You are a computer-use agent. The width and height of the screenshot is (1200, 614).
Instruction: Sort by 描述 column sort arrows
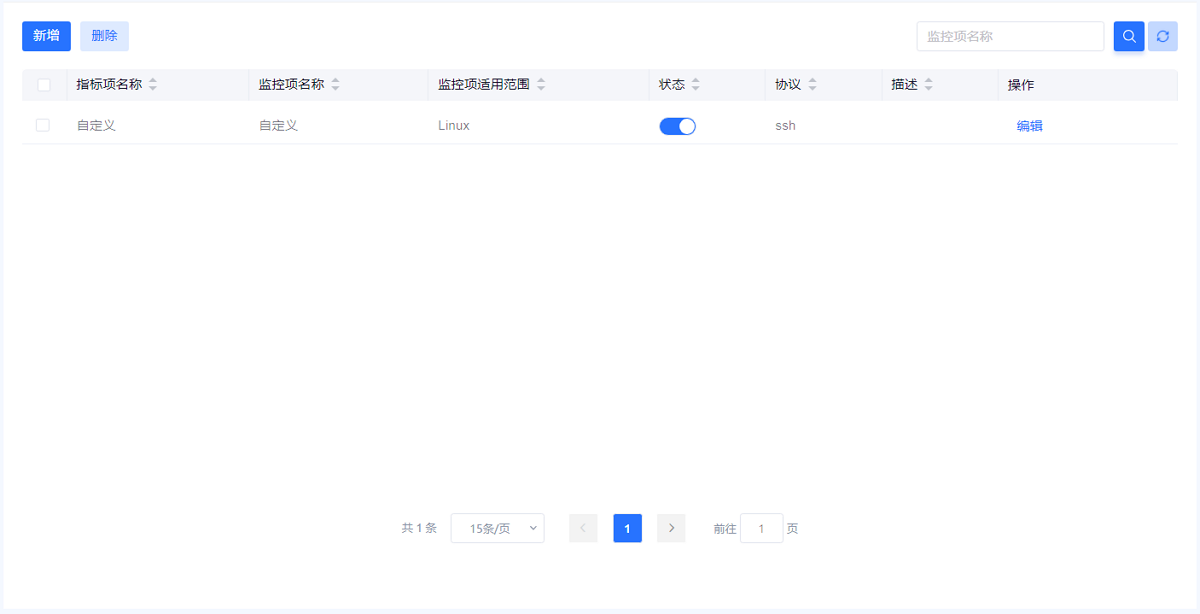tap(928, 85)
